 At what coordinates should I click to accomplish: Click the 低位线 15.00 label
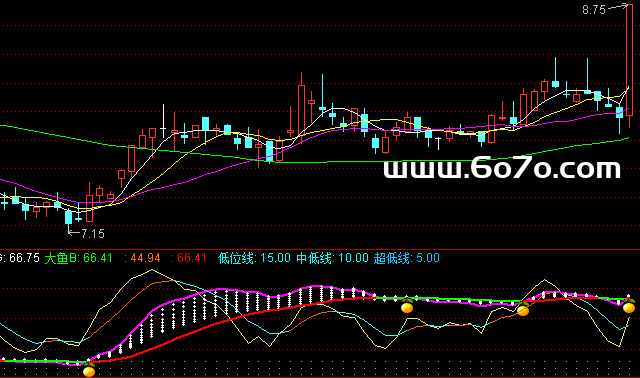pyautogui.click(x=255, y=258)
